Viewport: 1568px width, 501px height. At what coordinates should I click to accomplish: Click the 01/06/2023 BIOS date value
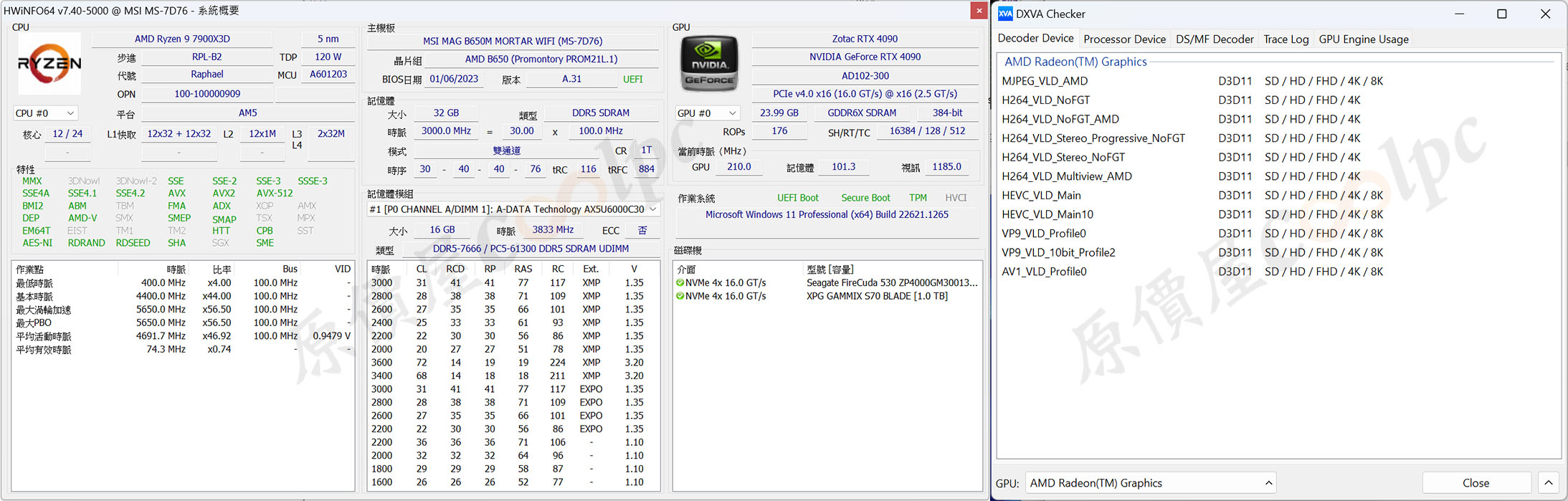point(454,79)
